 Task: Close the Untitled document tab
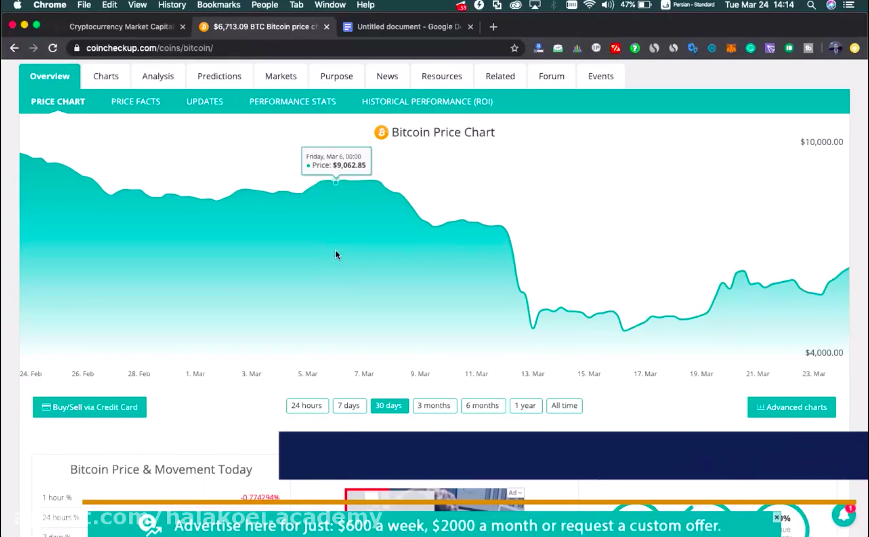coord(471,27)
